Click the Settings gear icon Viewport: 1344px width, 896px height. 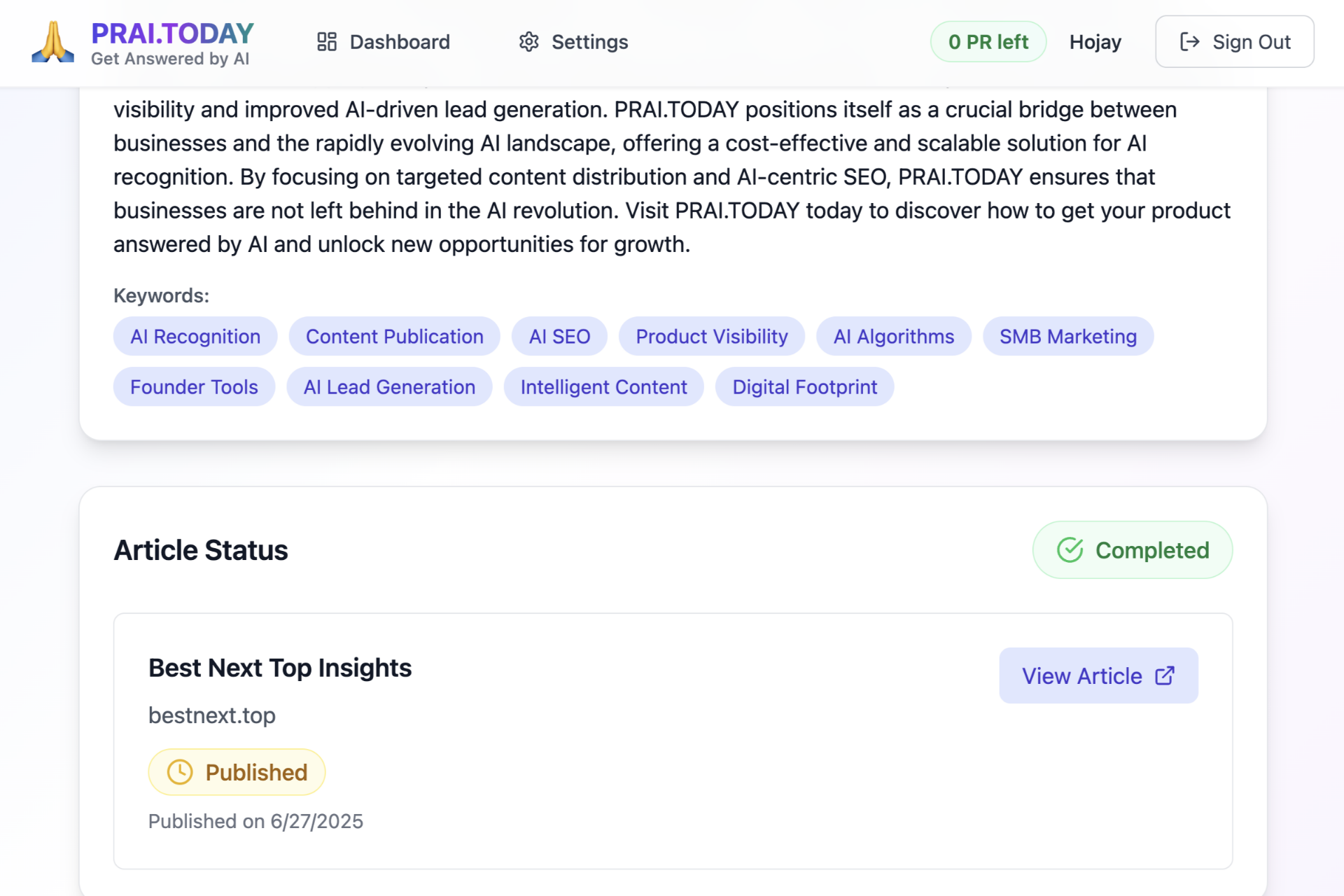528,42
